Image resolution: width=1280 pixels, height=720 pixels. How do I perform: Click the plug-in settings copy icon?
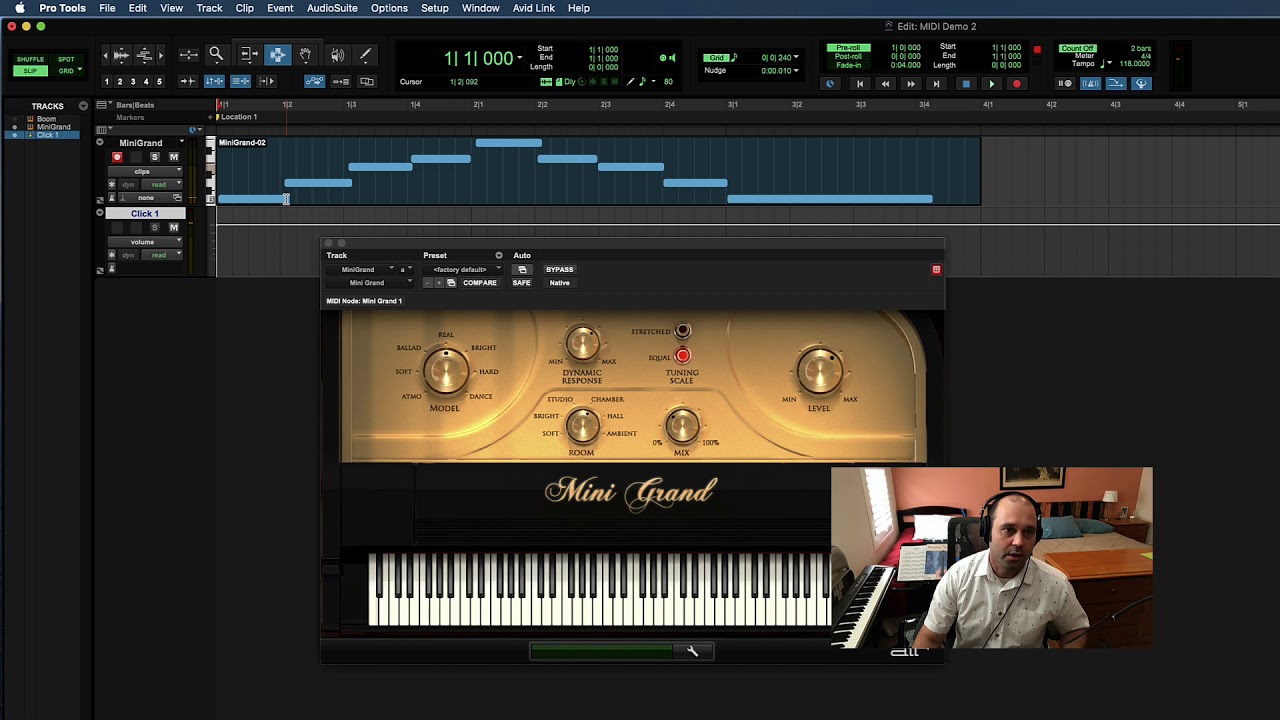(451, 283)
